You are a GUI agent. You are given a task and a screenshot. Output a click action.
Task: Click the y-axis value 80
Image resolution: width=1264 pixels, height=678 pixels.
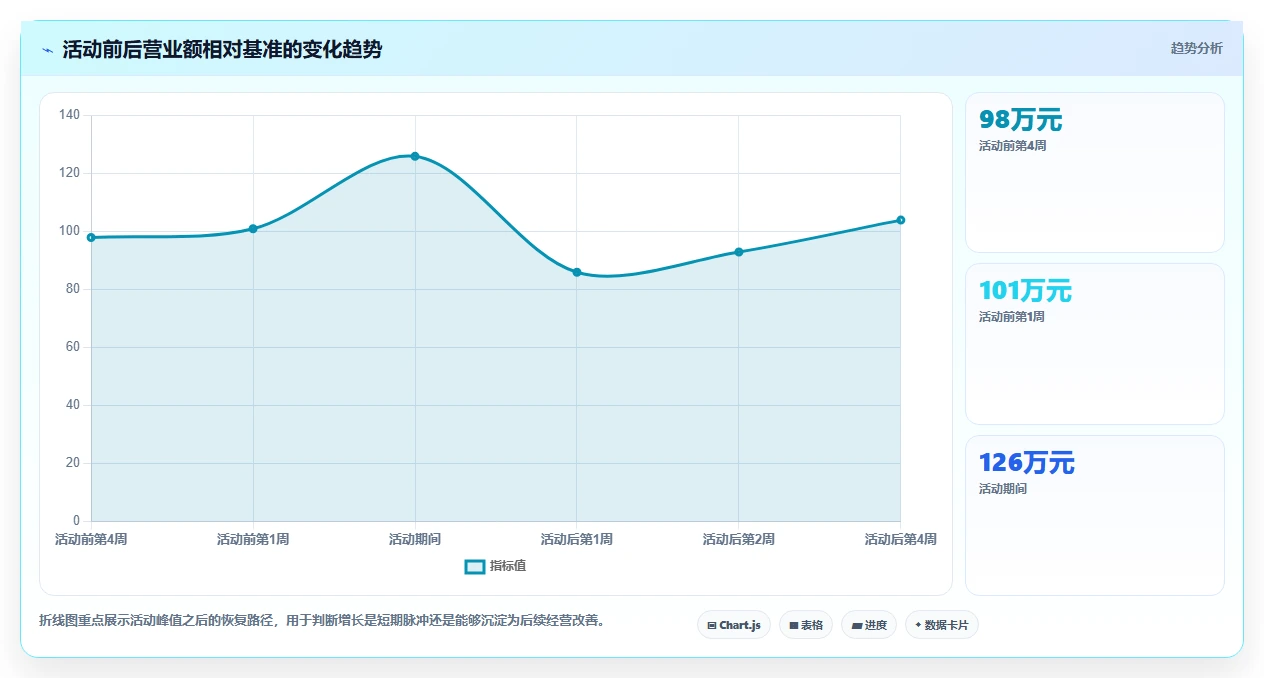72,289
